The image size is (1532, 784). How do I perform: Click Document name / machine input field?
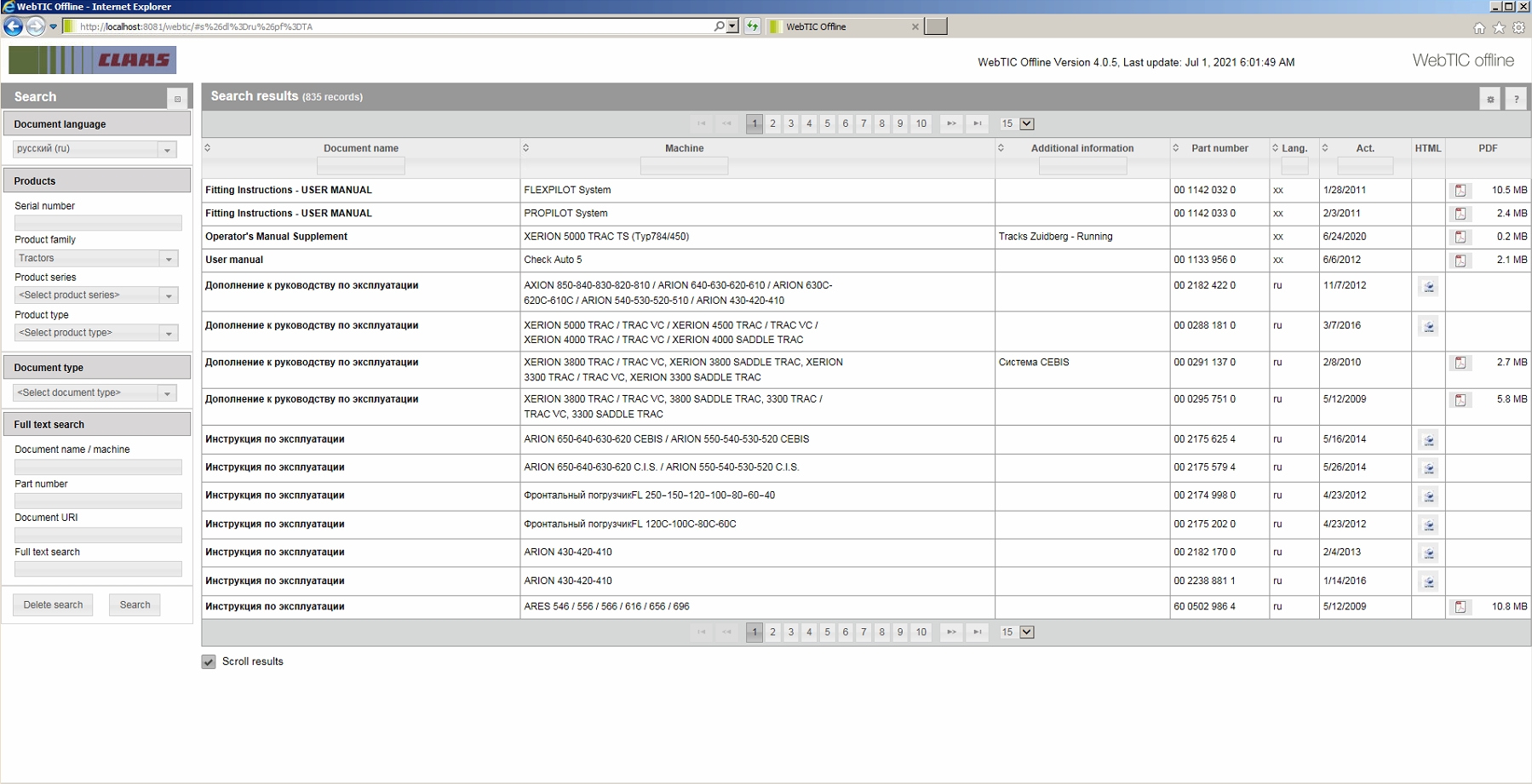pos(98,467)
